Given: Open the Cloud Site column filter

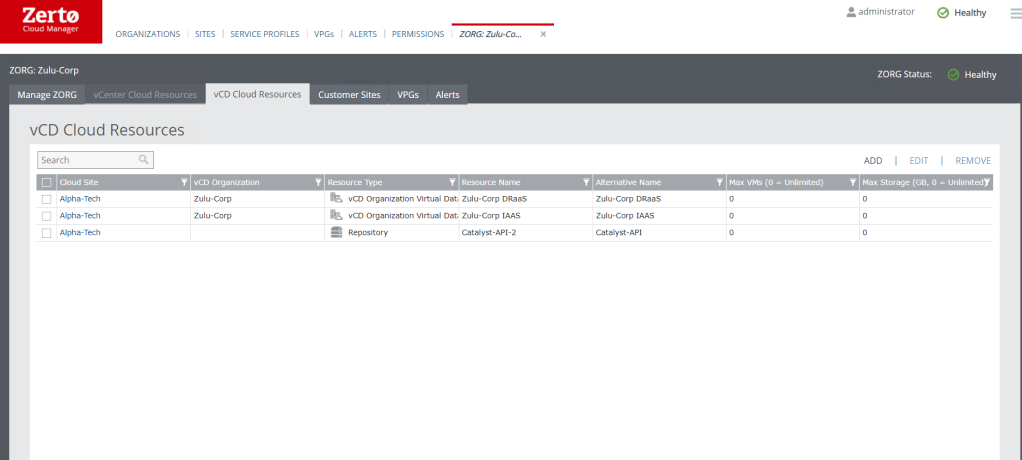Looking at the screenshot, I should pos(183,182).
